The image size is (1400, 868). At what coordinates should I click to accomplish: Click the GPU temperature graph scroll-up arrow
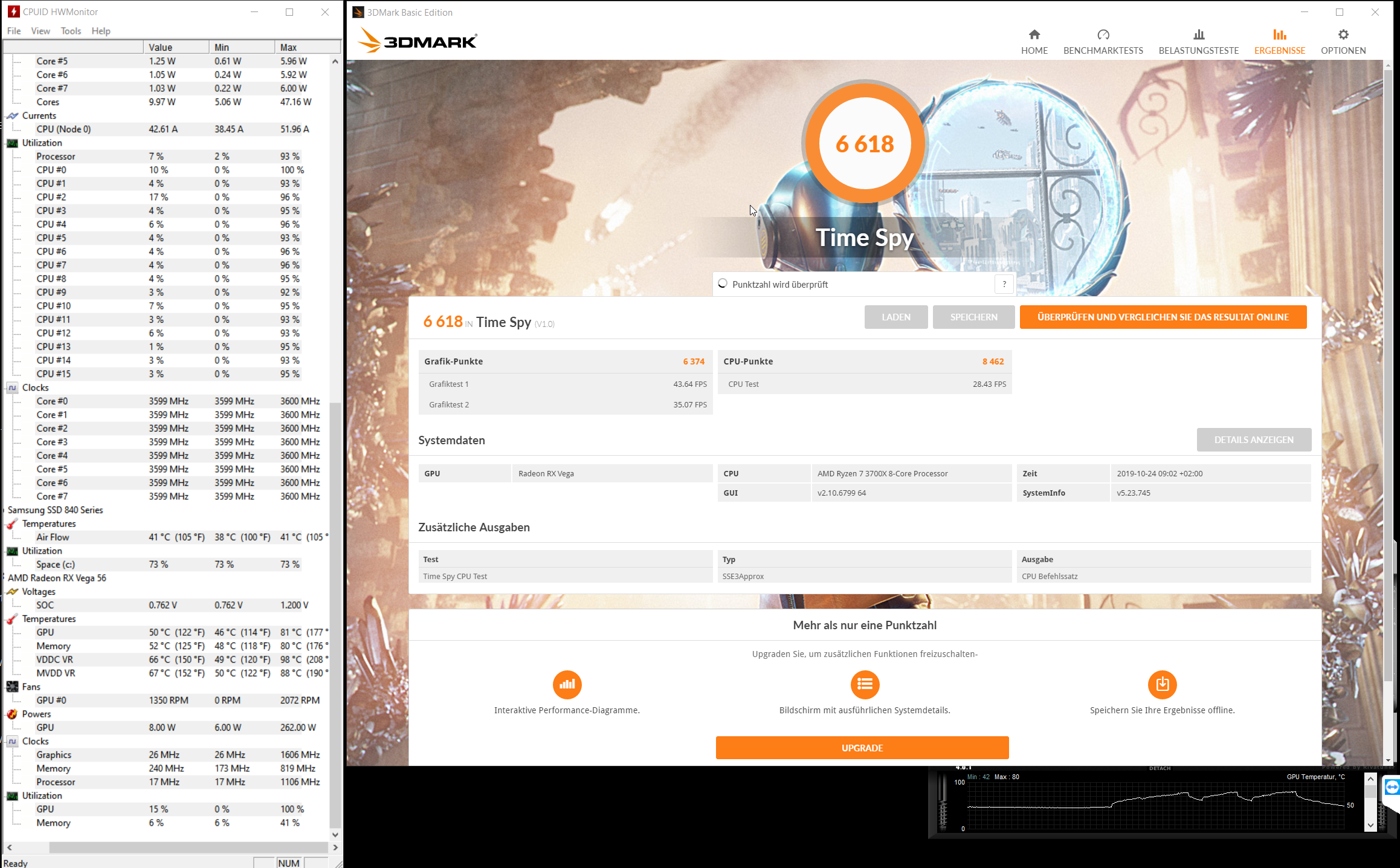coord(1370,779)
